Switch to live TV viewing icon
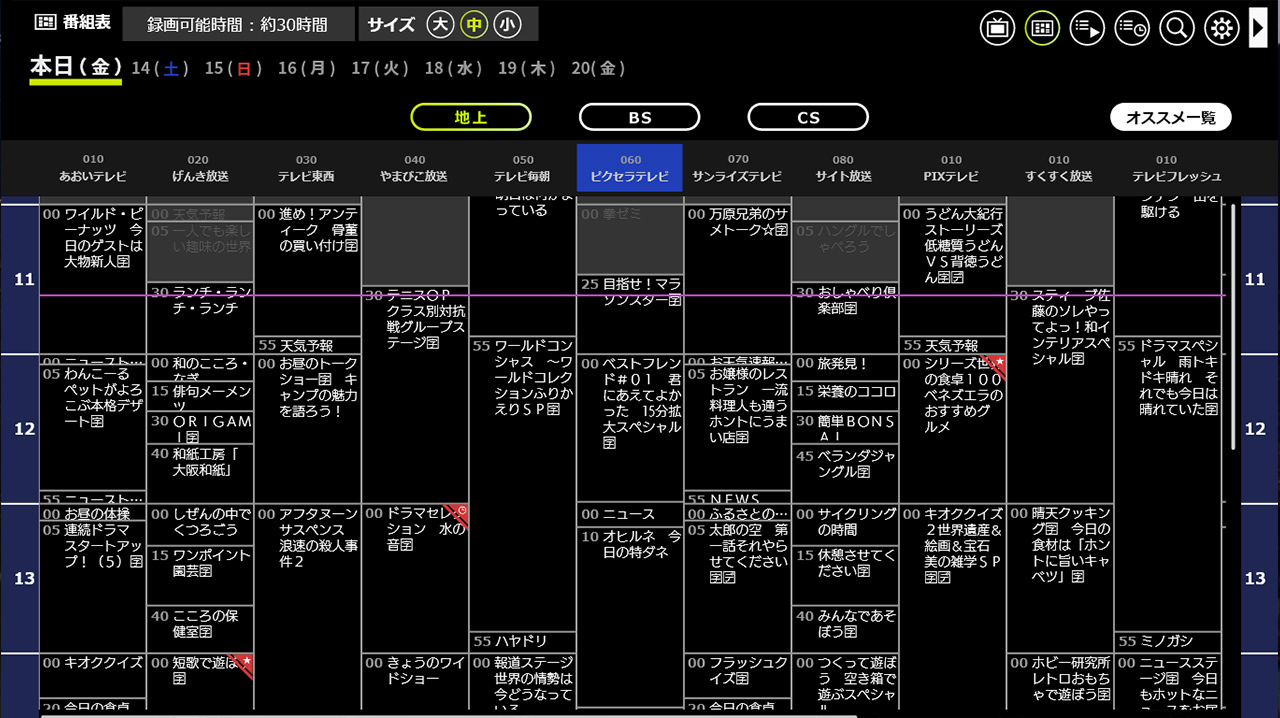Image resolution: width=1280 pixels, height=718 pixels. (997, 28)
